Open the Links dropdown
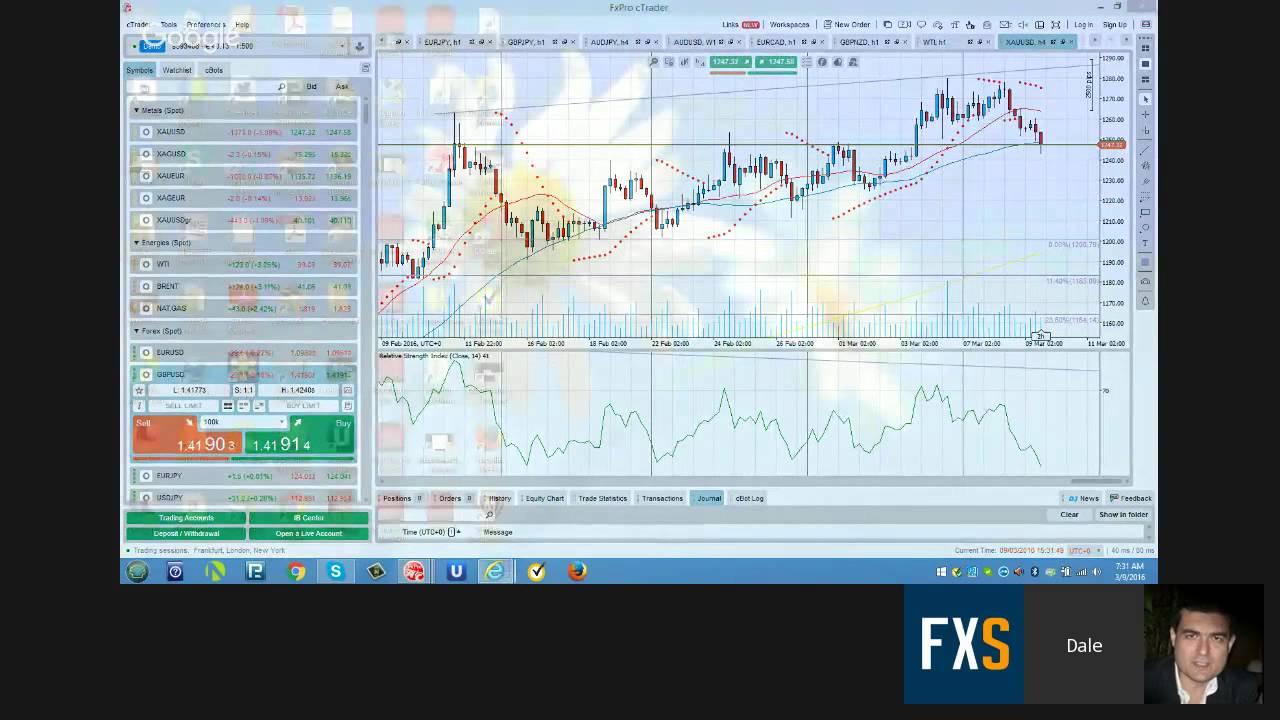The width and height of the screenshot is (1280, 720). [740, 25]
